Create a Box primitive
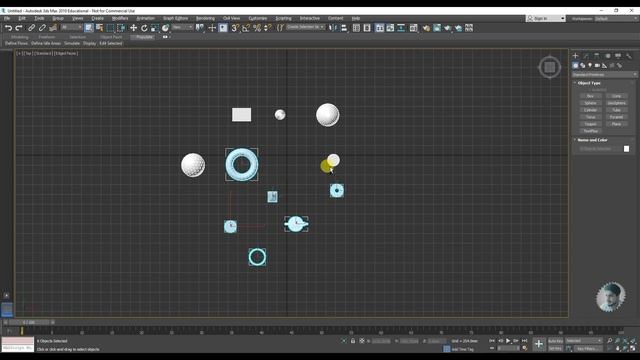 tap(590, 96)
